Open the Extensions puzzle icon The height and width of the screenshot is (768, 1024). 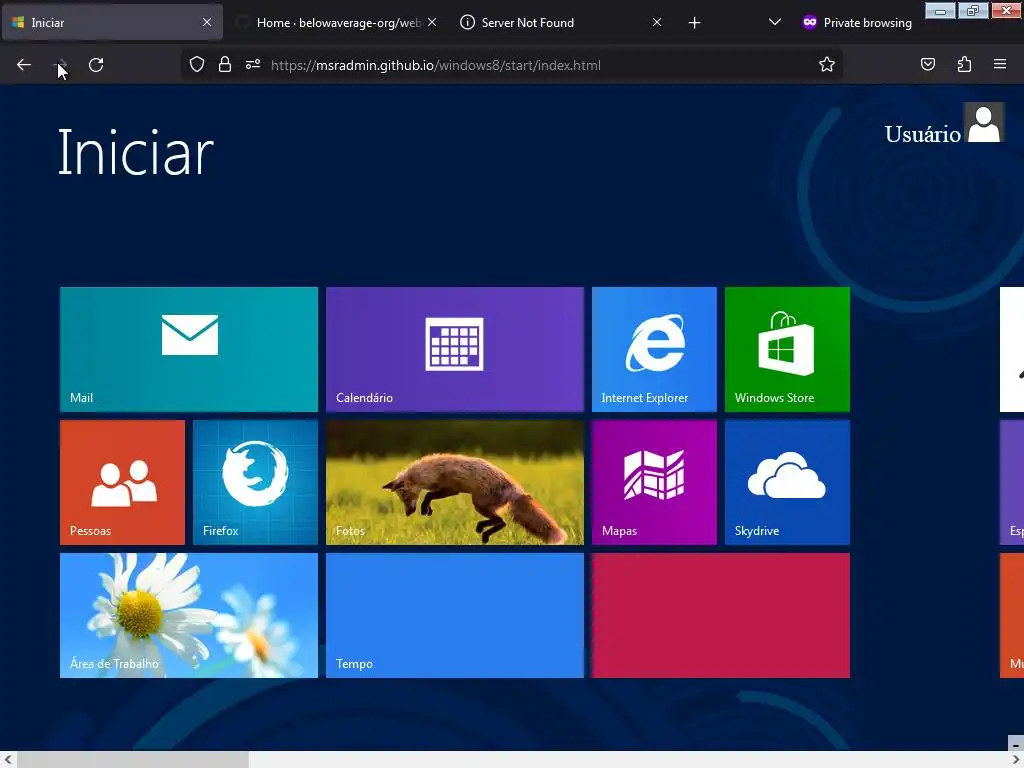tap(964, 65)
